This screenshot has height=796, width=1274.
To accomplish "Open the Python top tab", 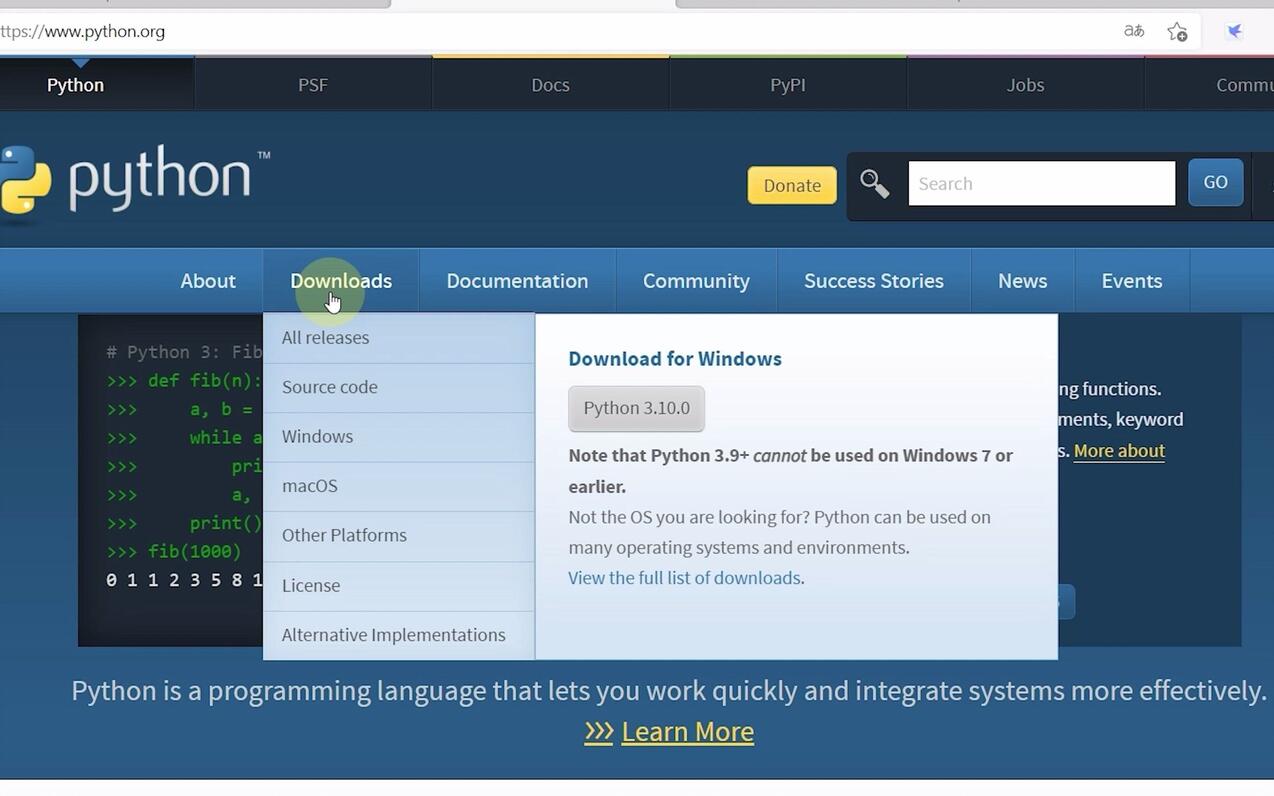I will click(75, 85).
